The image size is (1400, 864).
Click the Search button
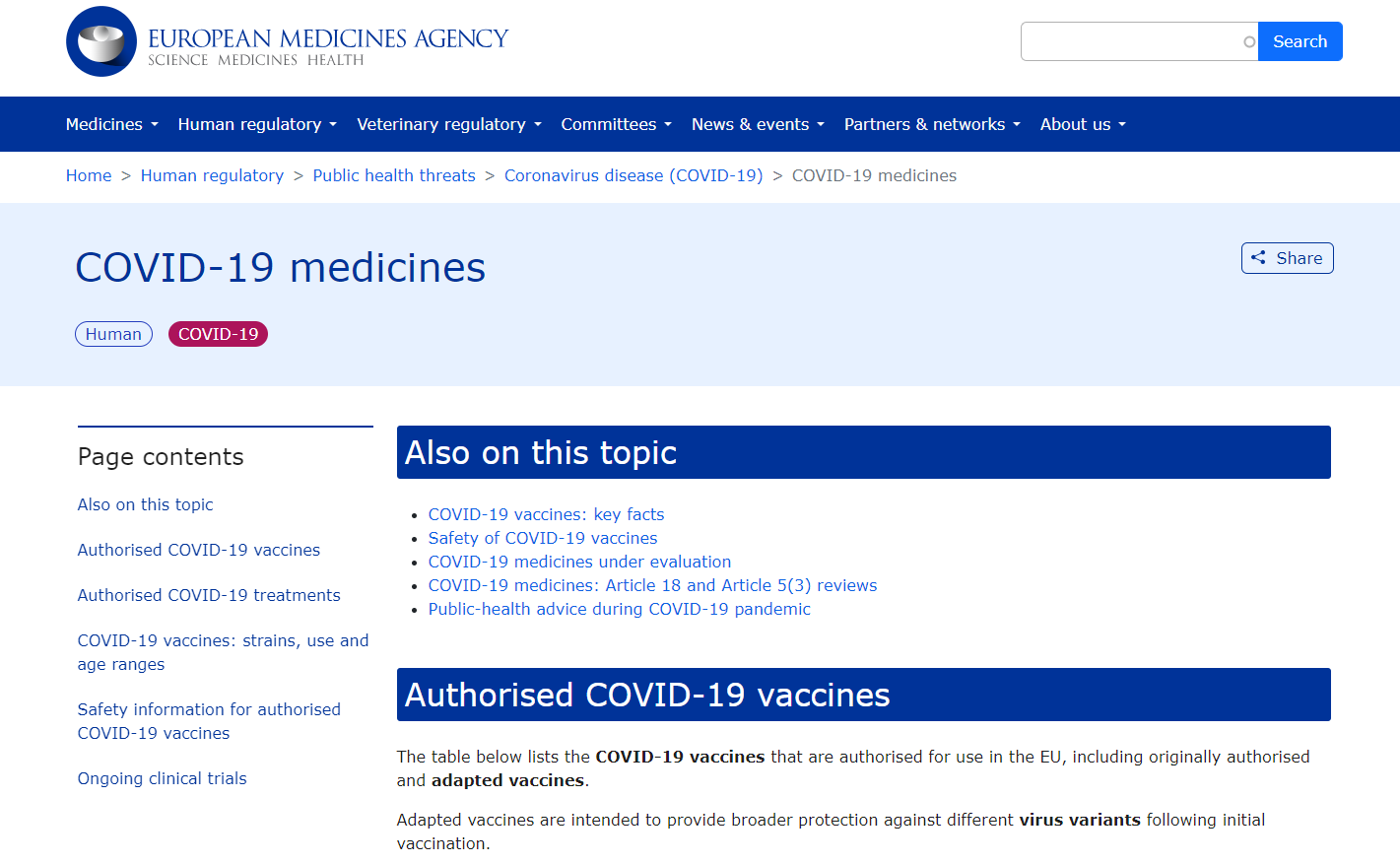click(1300, 41)
